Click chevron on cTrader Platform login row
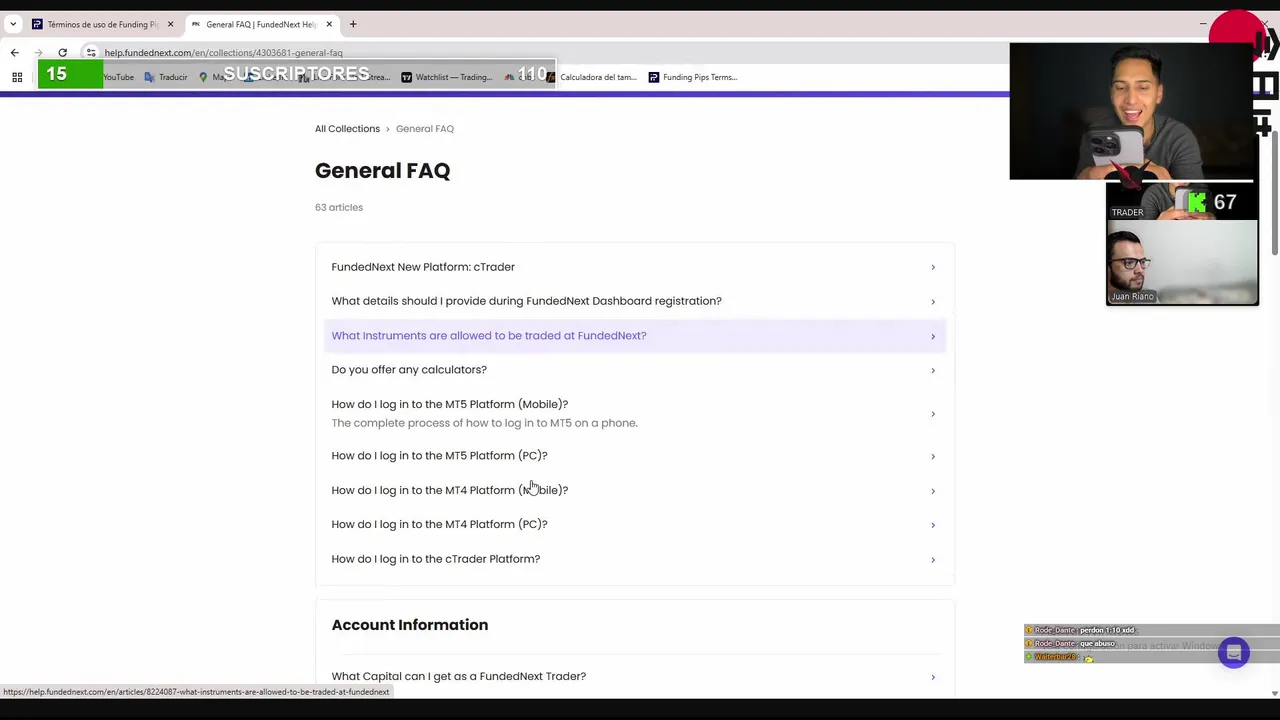 [933, 559]
